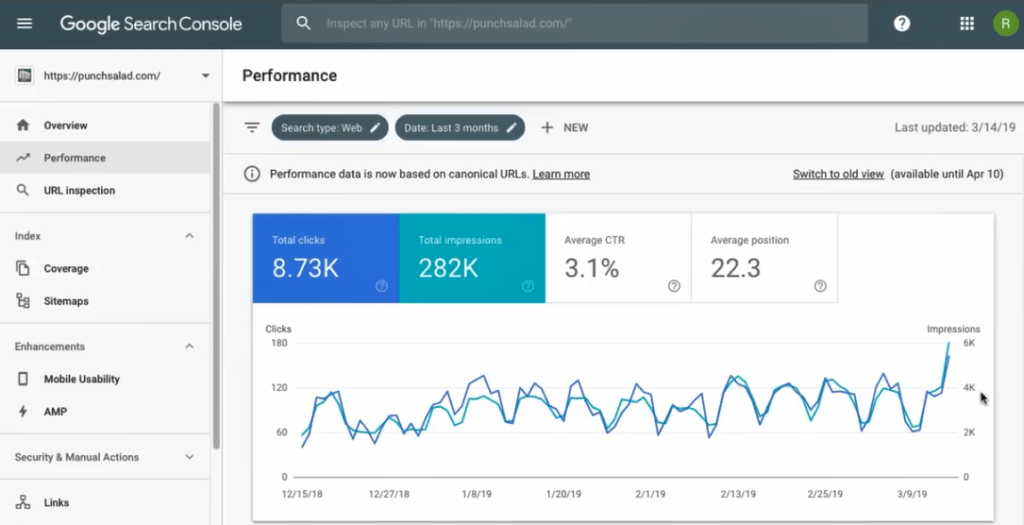Image resolution: width=1024 pixels, height=525 pixels.
Task: Open Coverage report in sidebar
Action: pos(105,268)
